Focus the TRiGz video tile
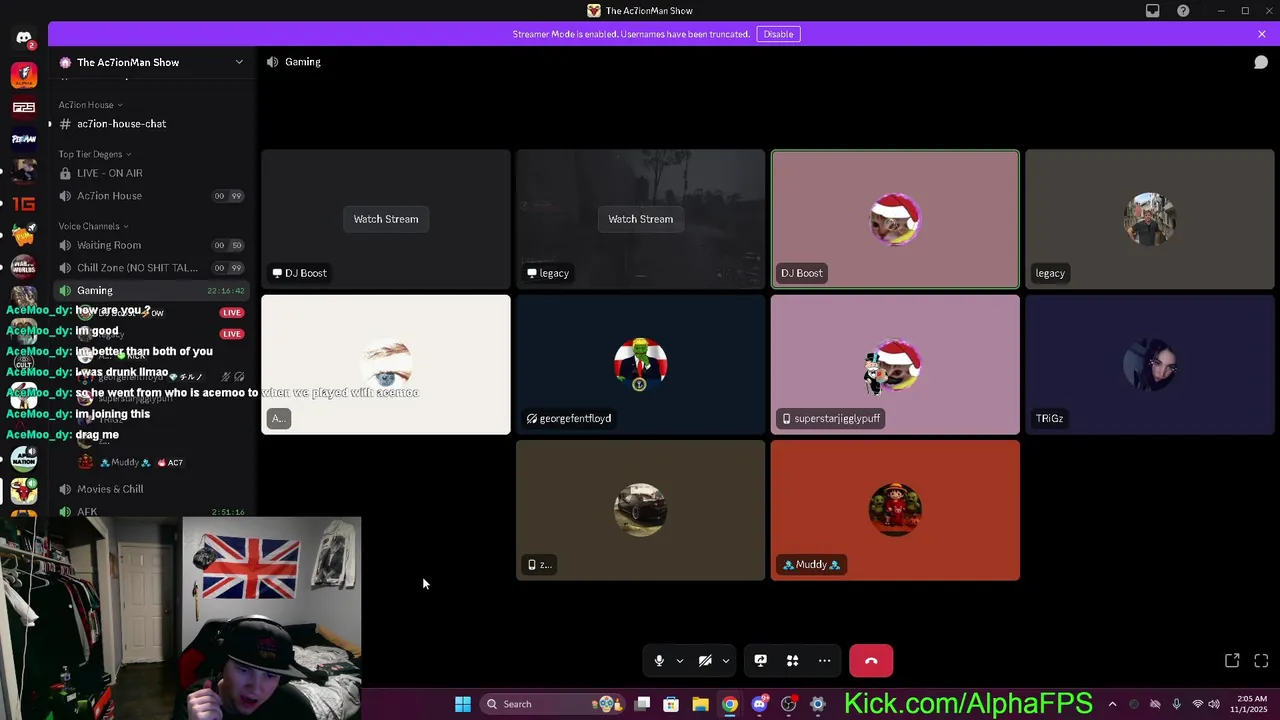This screenshot has height=720, width=1280. point(1150,365)
